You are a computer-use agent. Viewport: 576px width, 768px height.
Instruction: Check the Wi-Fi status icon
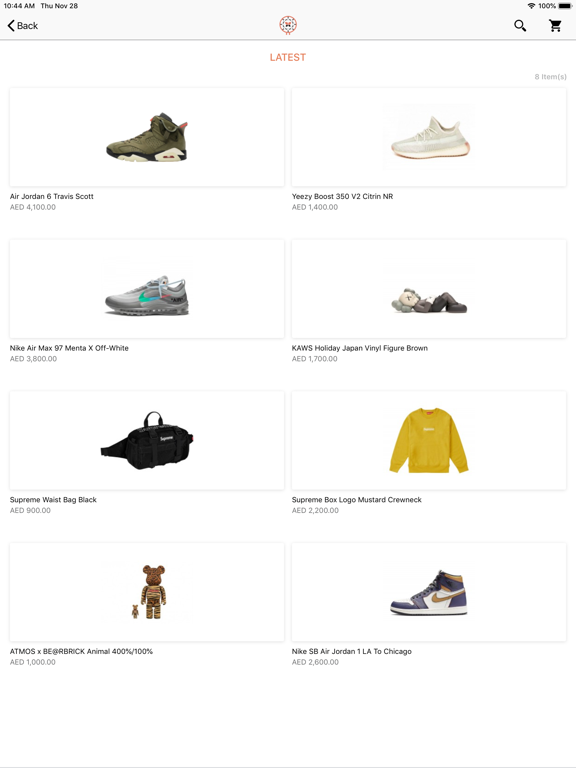tap(531, 6)
